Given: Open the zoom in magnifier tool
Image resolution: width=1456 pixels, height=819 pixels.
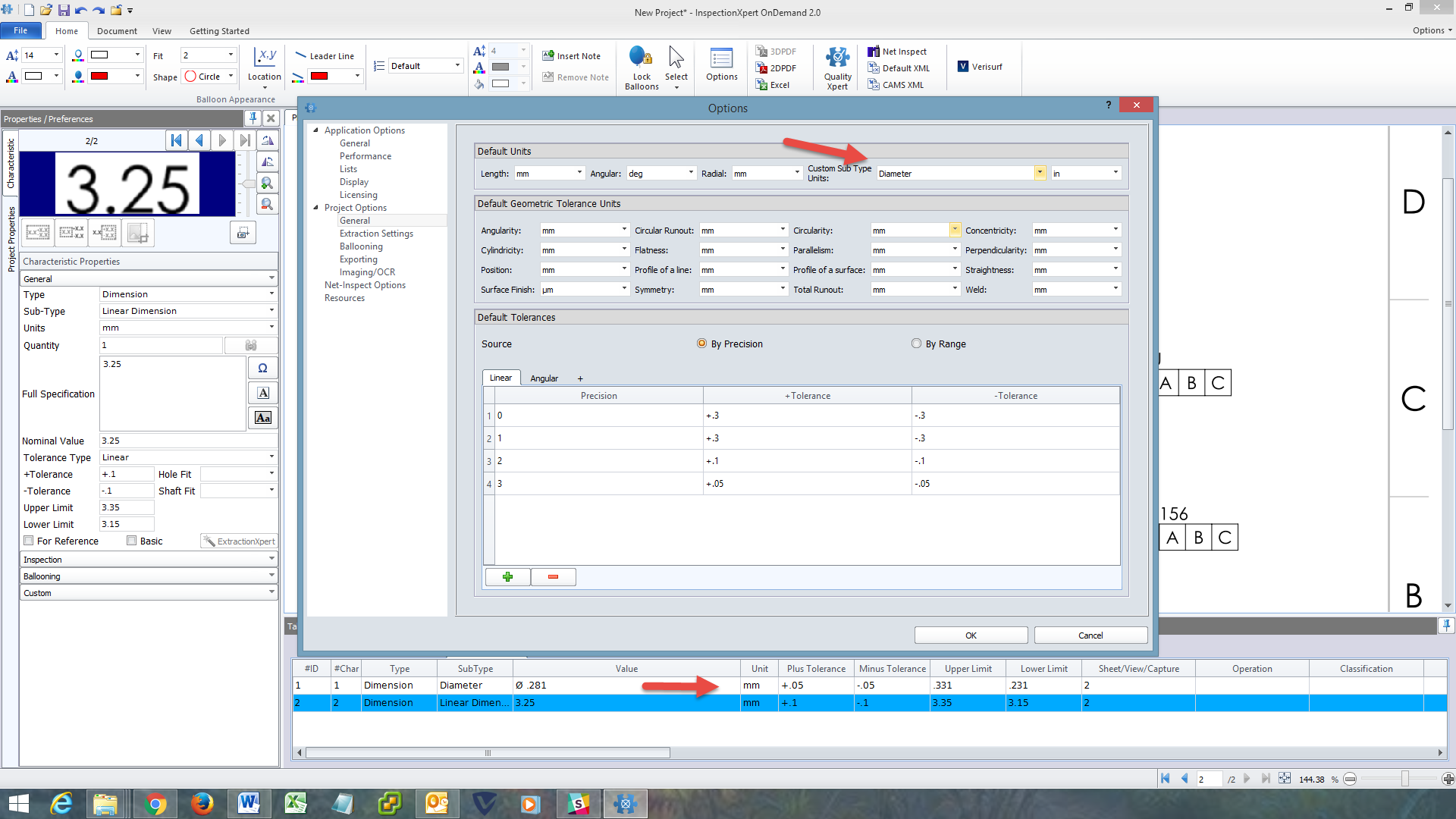Looking at the screenshot, I should [267, 183].
